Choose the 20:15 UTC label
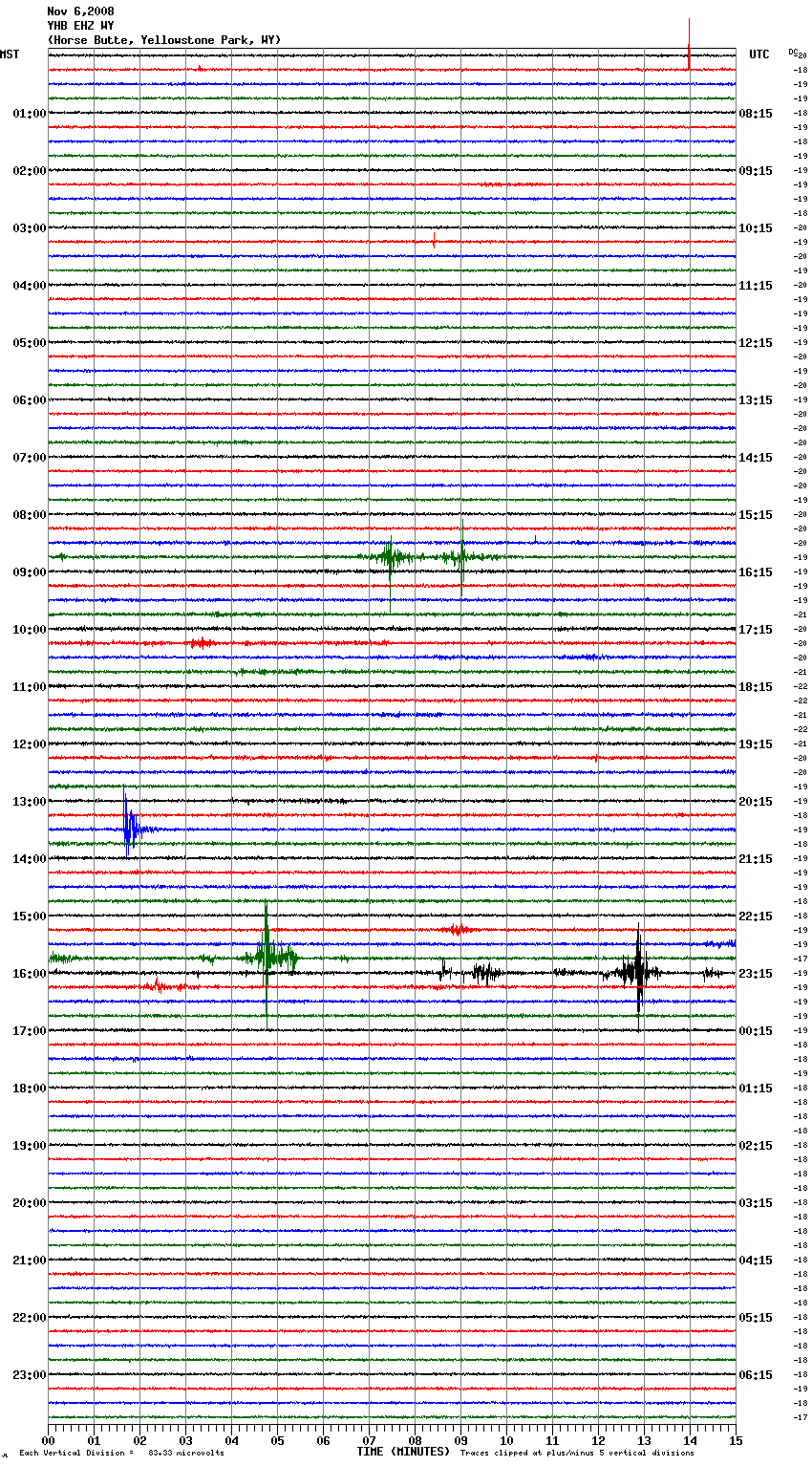Screen dimensions: 812x1466 coord(756,802)
